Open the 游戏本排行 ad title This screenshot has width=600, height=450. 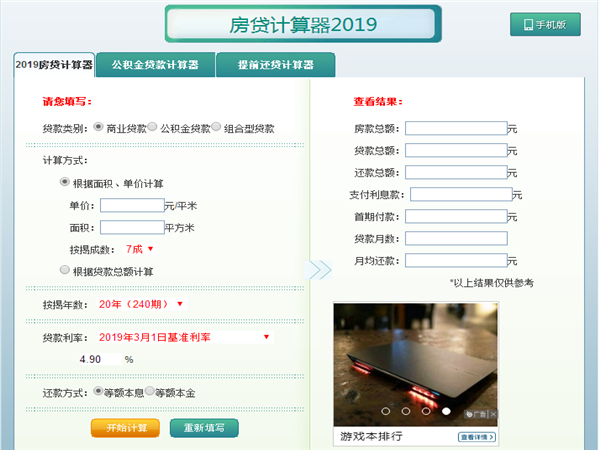tap(371, 436)
